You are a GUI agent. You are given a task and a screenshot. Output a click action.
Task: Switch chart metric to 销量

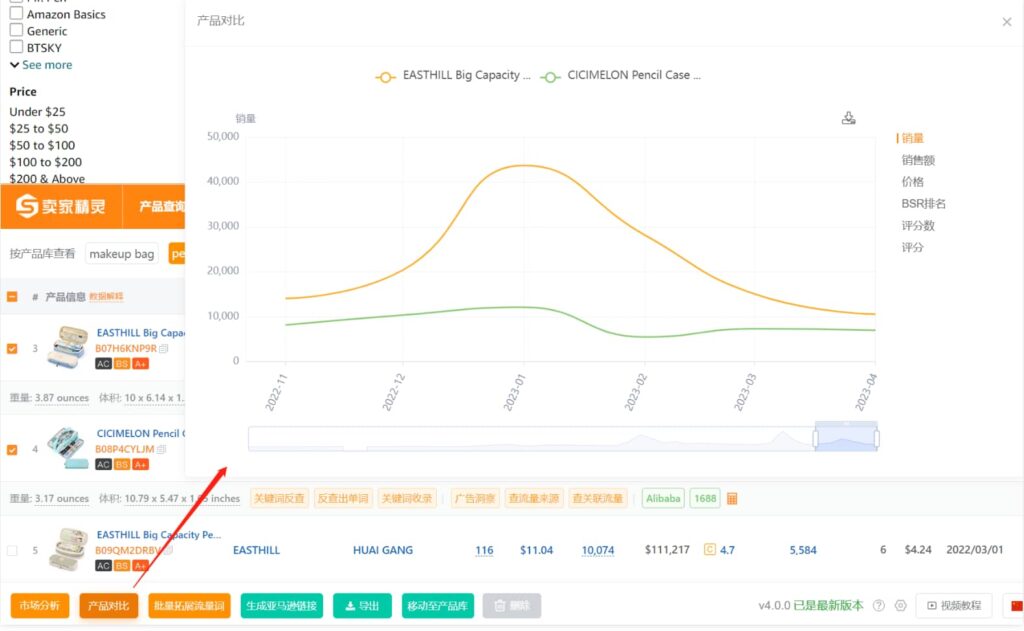912,138
